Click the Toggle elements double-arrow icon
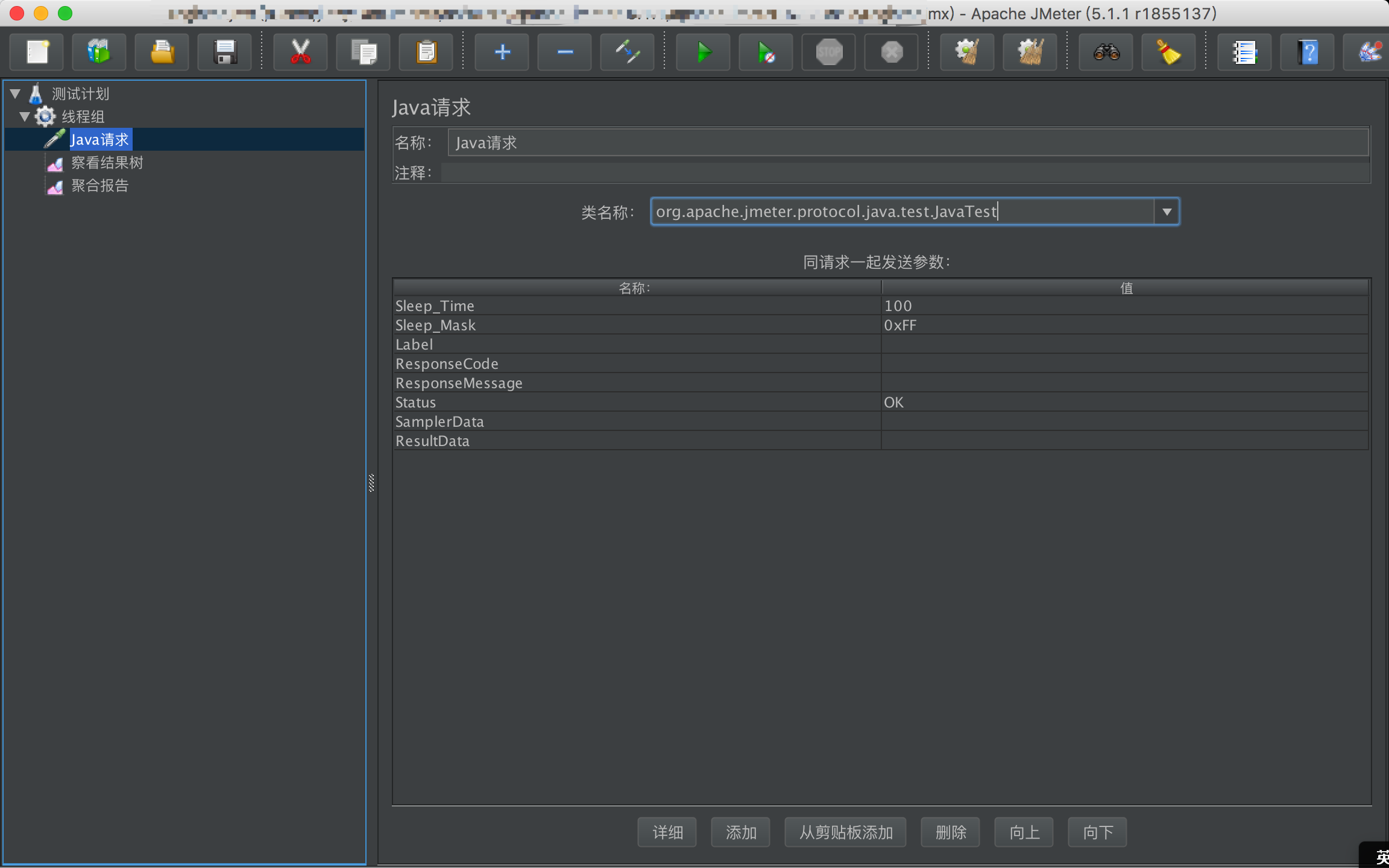The width and height of the screenshot is (1389, 868). (x=627, y=52)
